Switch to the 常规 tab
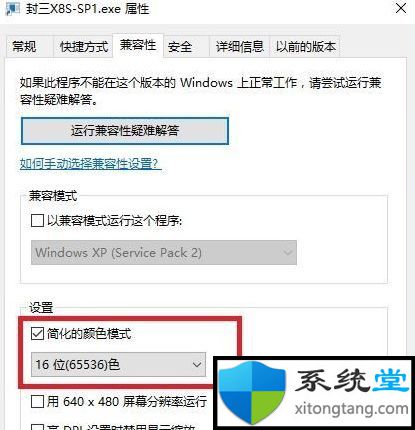Screen dimensions: 415x430 pos(24,46)
